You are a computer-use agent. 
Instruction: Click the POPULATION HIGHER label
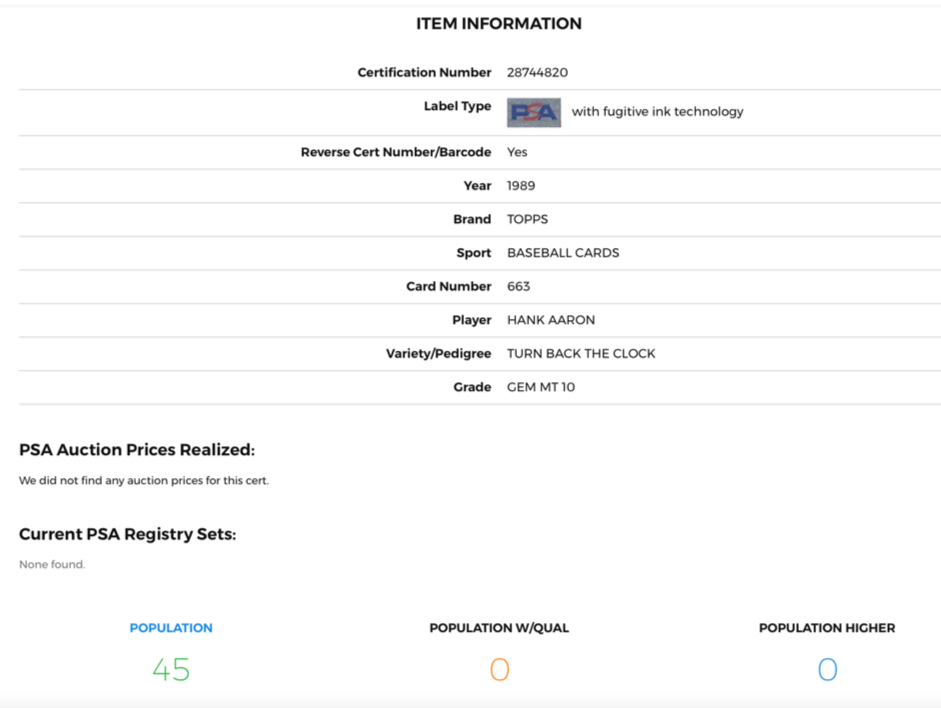pyautogui.click(x=827, y=628)
